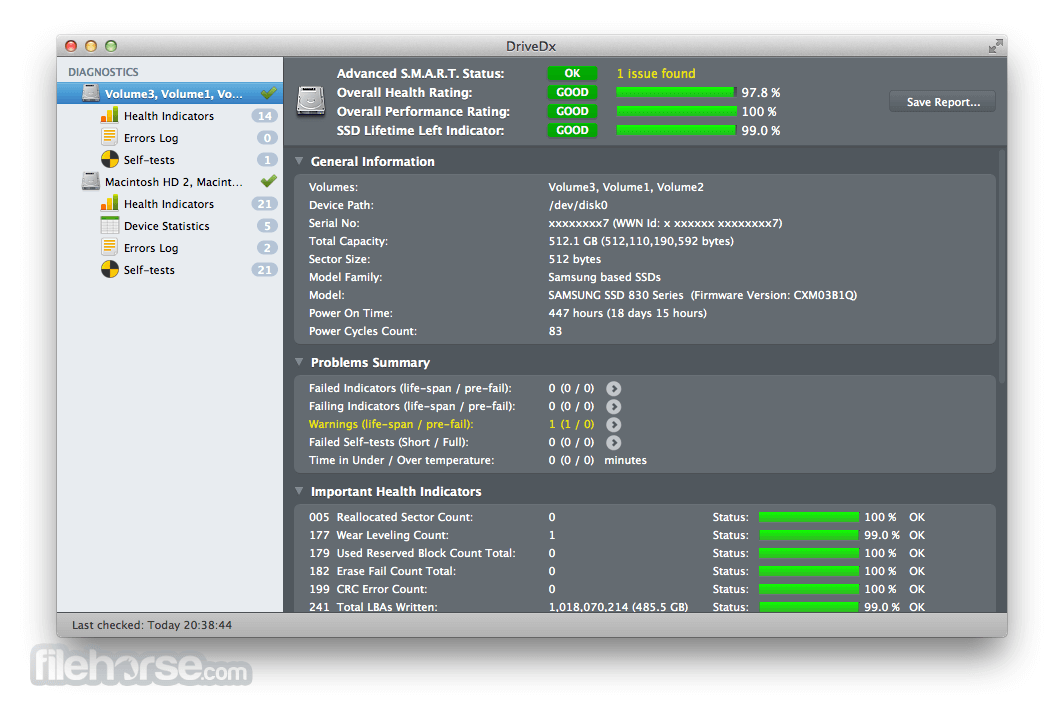Image resolution: width=1064 pixels, height=716 pixels.
Task: Click '447 hours (18 days 15 hours)' value
Action: coord(628,313)
